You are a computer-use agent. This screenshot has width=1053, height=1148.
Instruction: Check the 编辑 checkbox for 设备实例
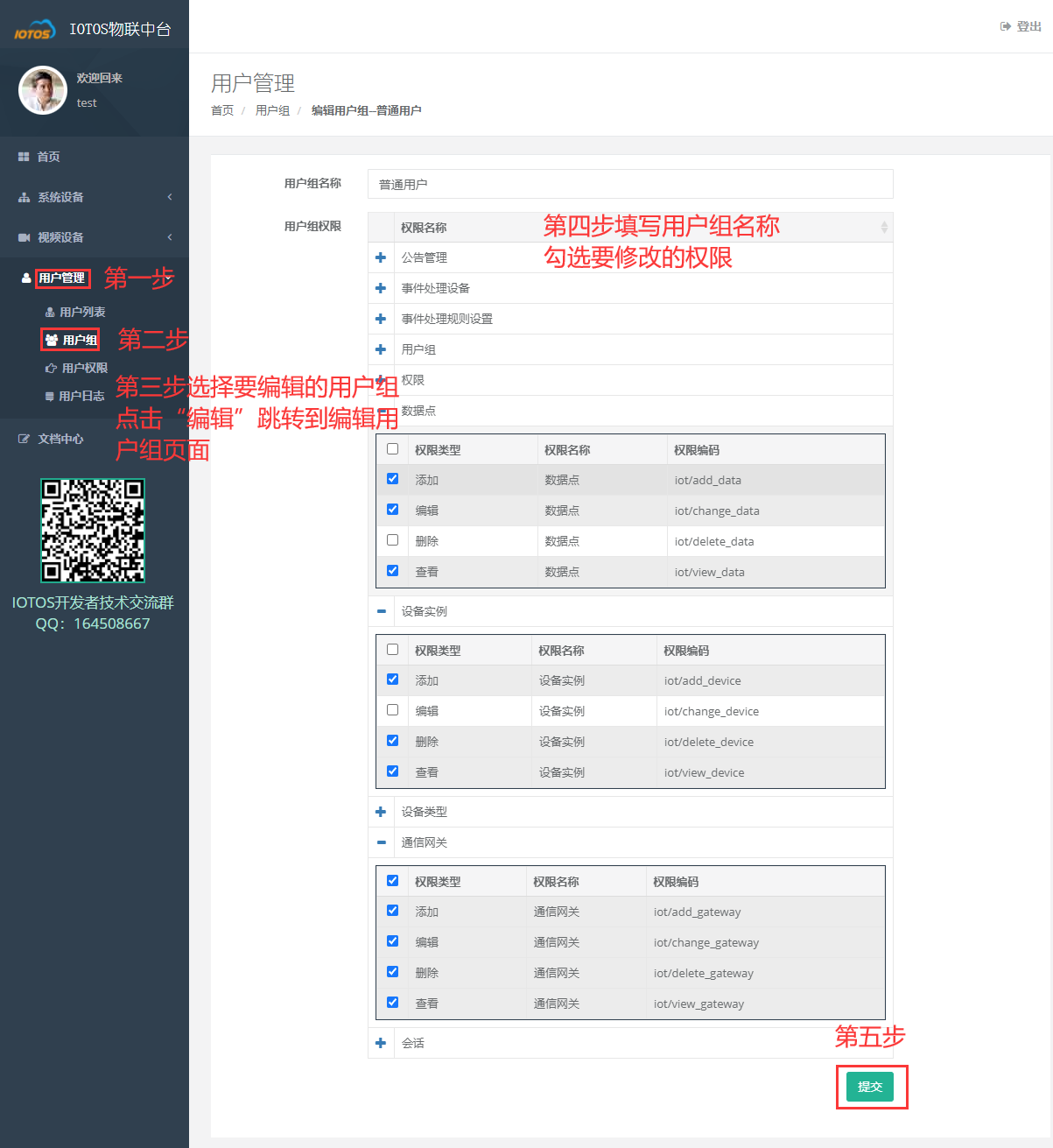point(392,709)
